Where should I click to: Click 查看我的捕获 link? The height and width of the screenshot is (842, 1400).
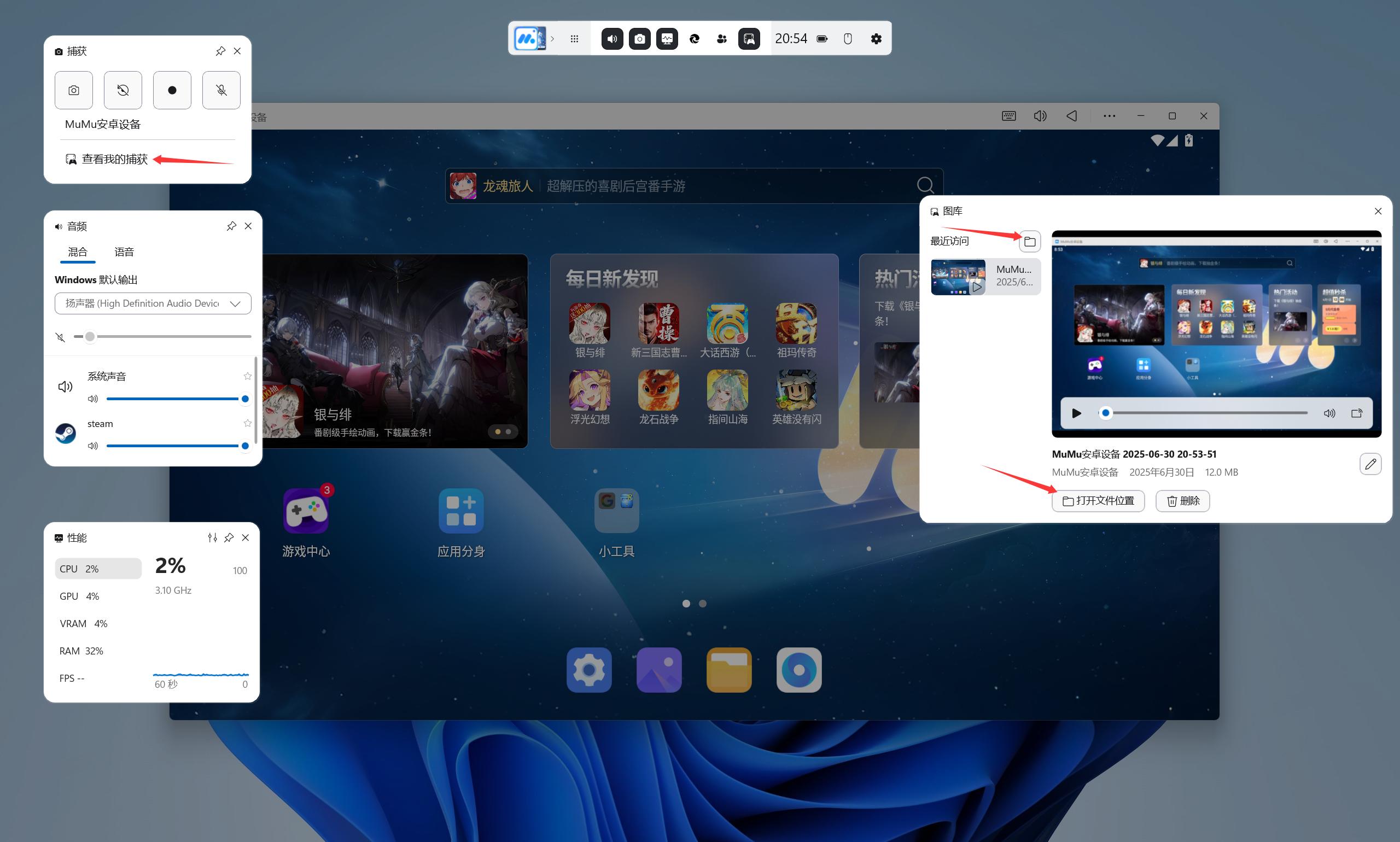click(x=114, y=160)
